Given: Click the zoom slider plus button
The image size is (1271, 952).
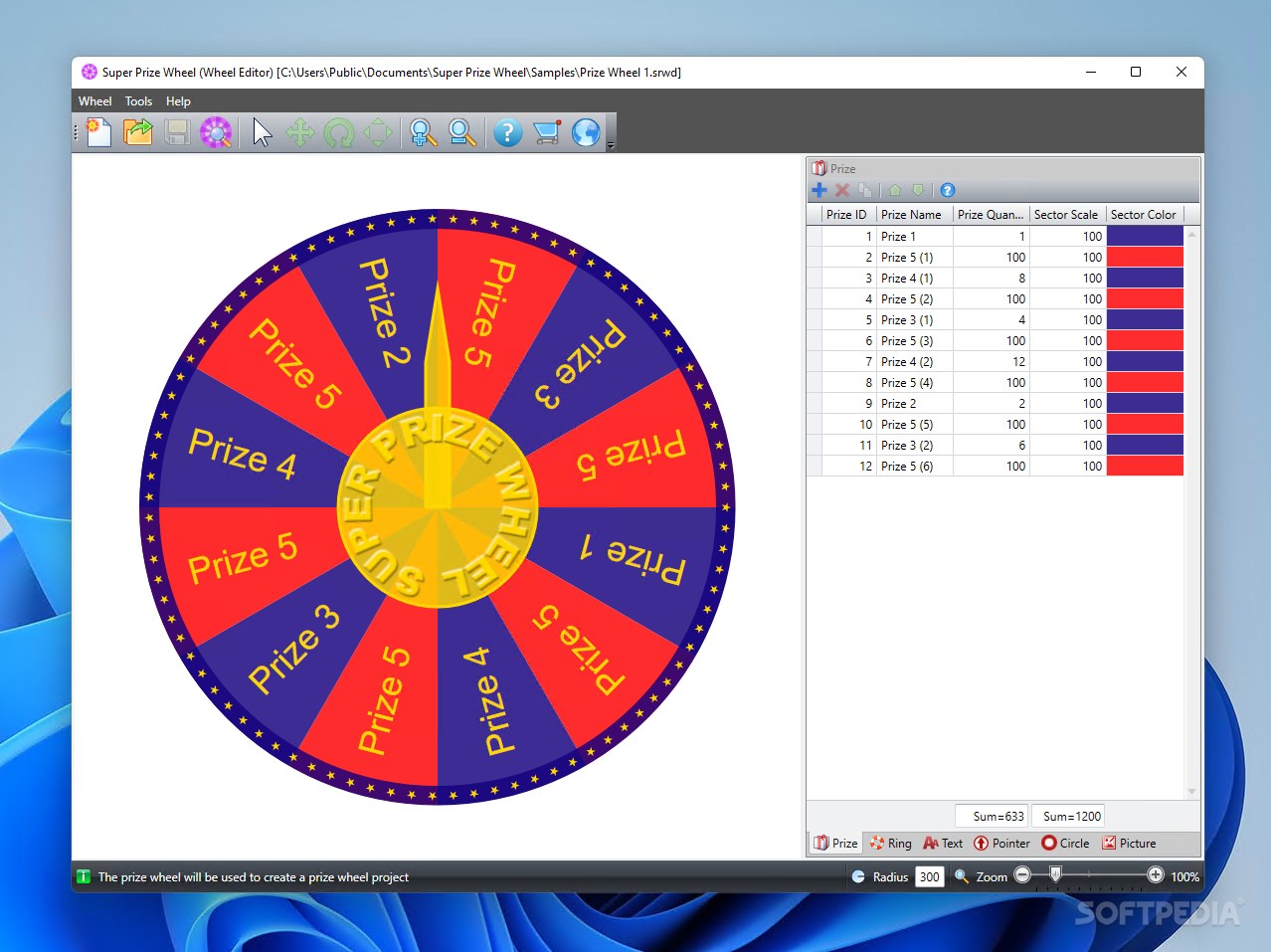Looking at the screenshot, I should click(x=1155, y=875).
